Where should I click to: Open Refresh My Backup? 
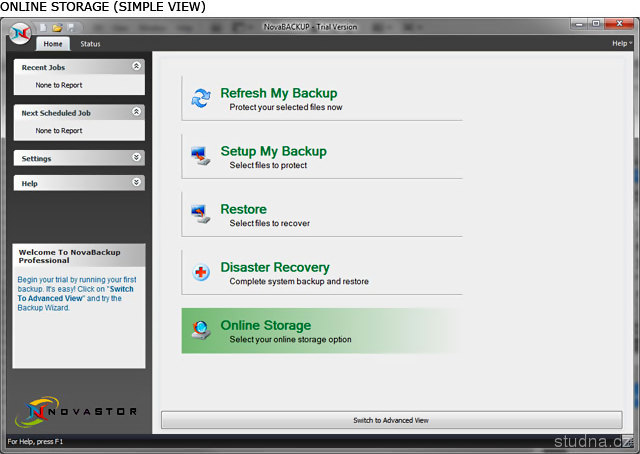(x=322, y=98)
